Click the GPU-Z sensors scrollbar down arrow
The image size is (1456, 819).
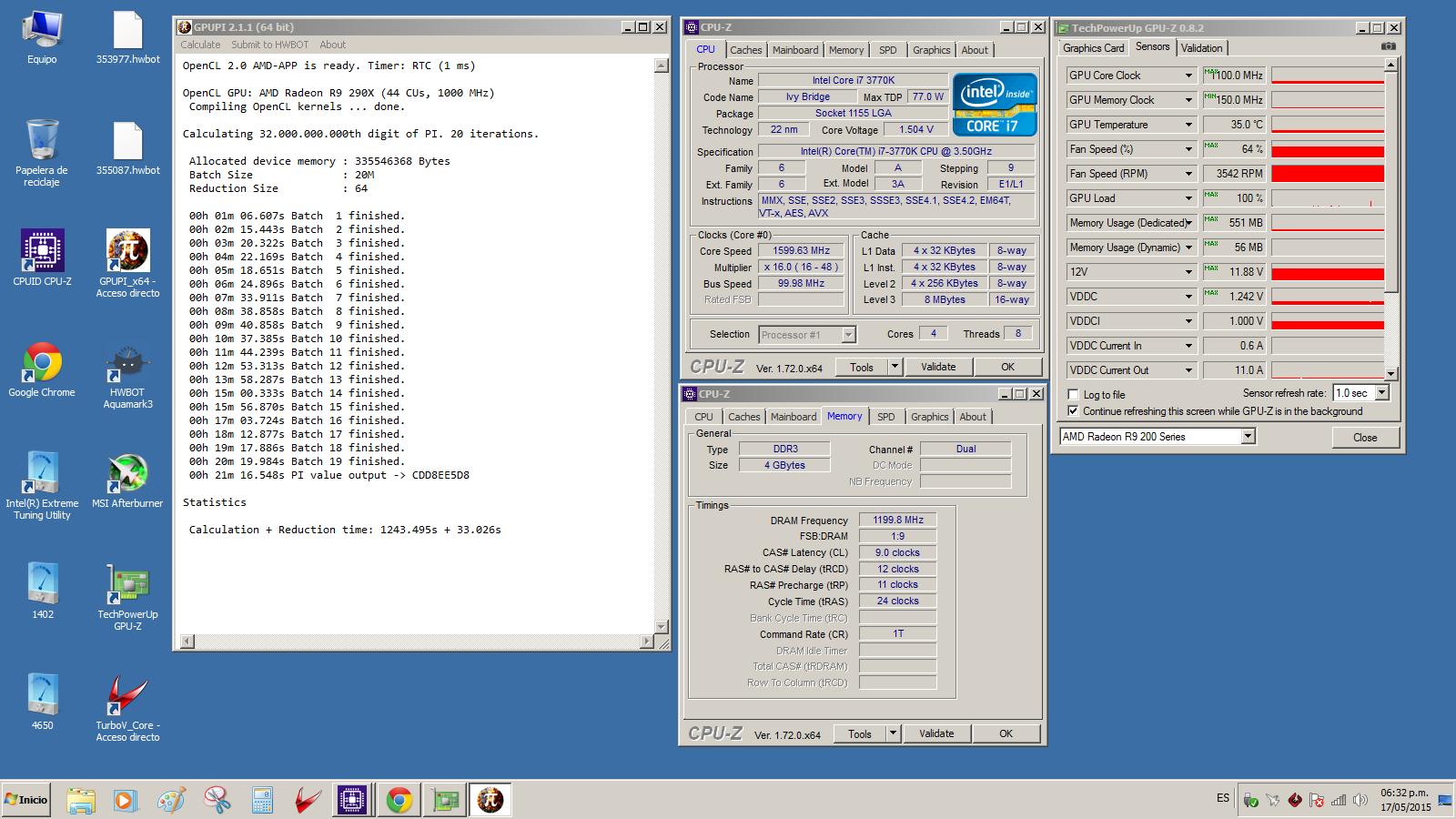click(1390, 373)
